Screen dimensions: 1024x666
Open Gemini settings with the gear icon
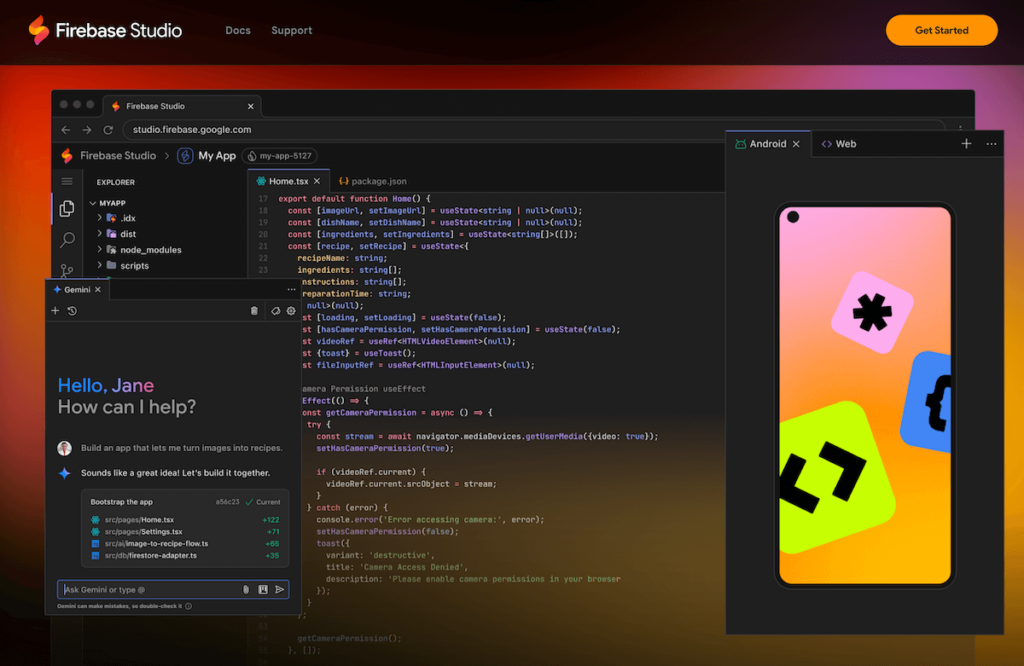click(x=290, y=310)
